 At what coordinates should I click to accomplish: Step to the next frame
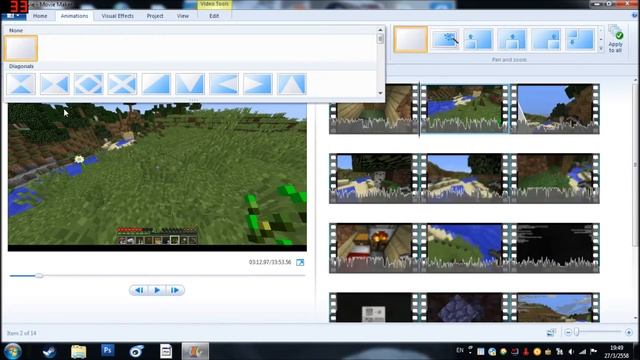[x=175, y=290]
